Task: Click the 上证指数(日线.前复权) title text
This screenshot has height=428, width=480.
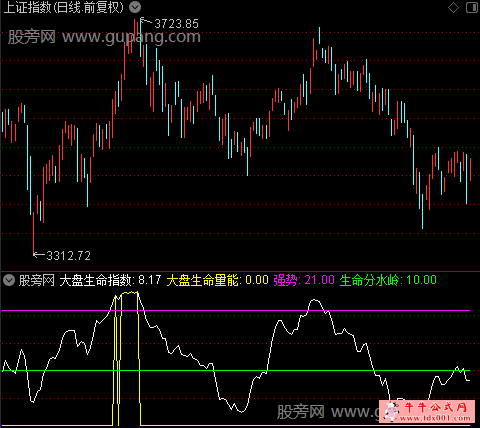Action: [x=63, y=7]
